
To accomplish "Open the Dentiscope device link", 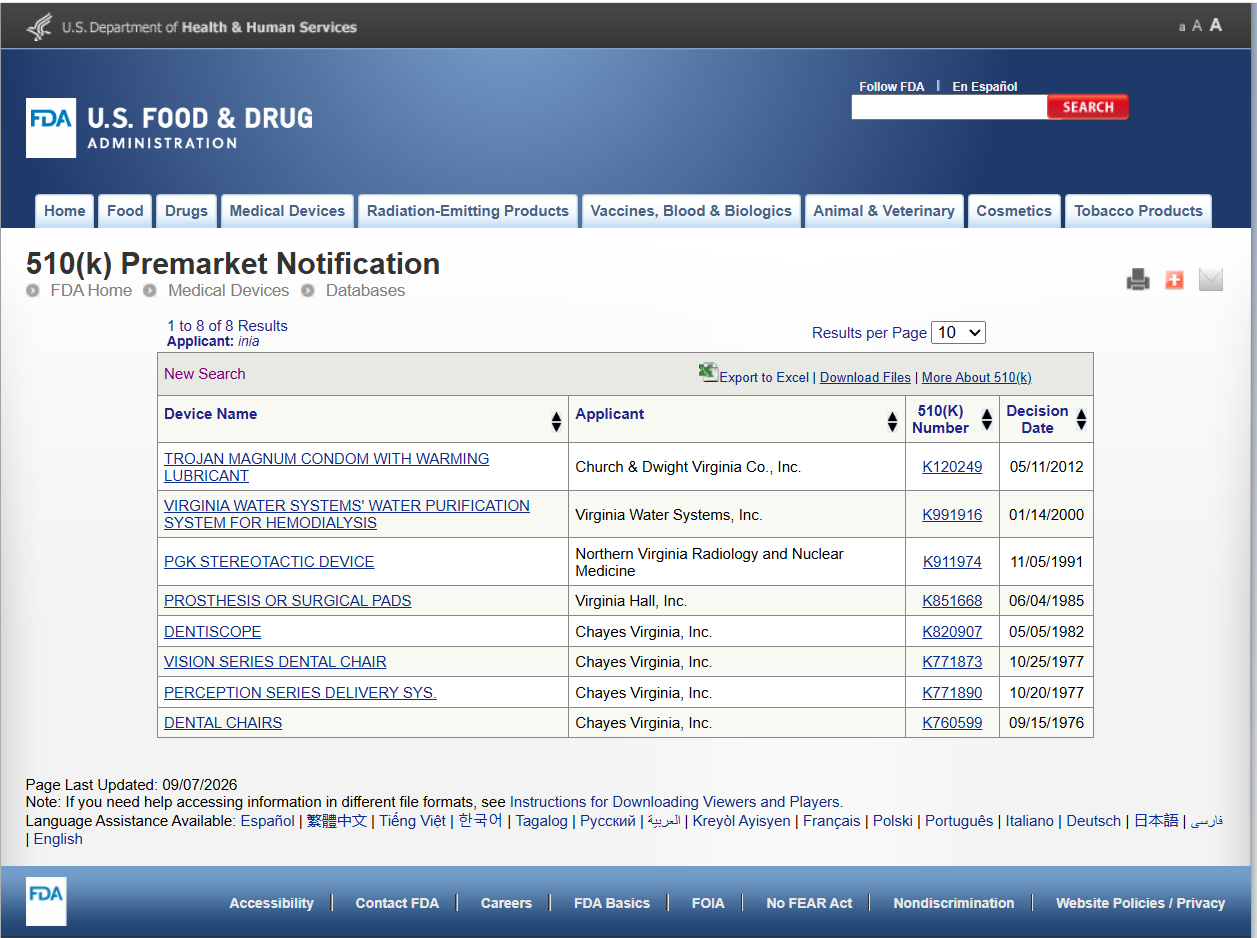I will click(x=213, y=632).
